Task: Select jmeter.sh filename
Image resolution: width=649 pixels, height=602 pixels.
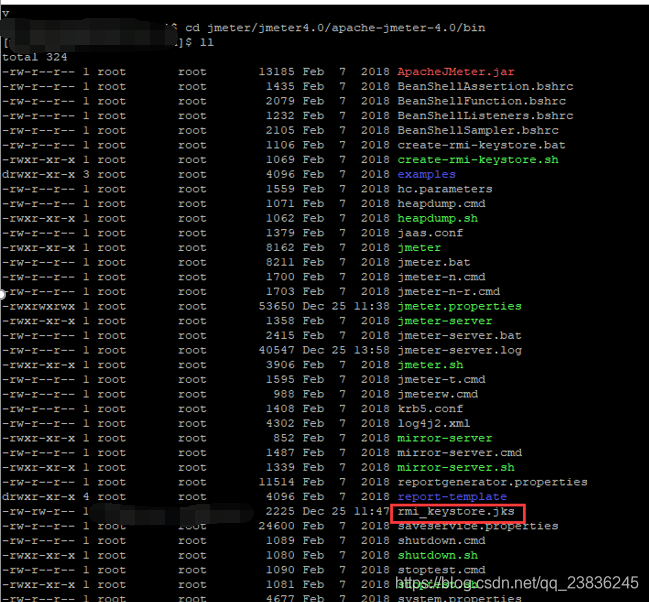Action: (430, 365)
